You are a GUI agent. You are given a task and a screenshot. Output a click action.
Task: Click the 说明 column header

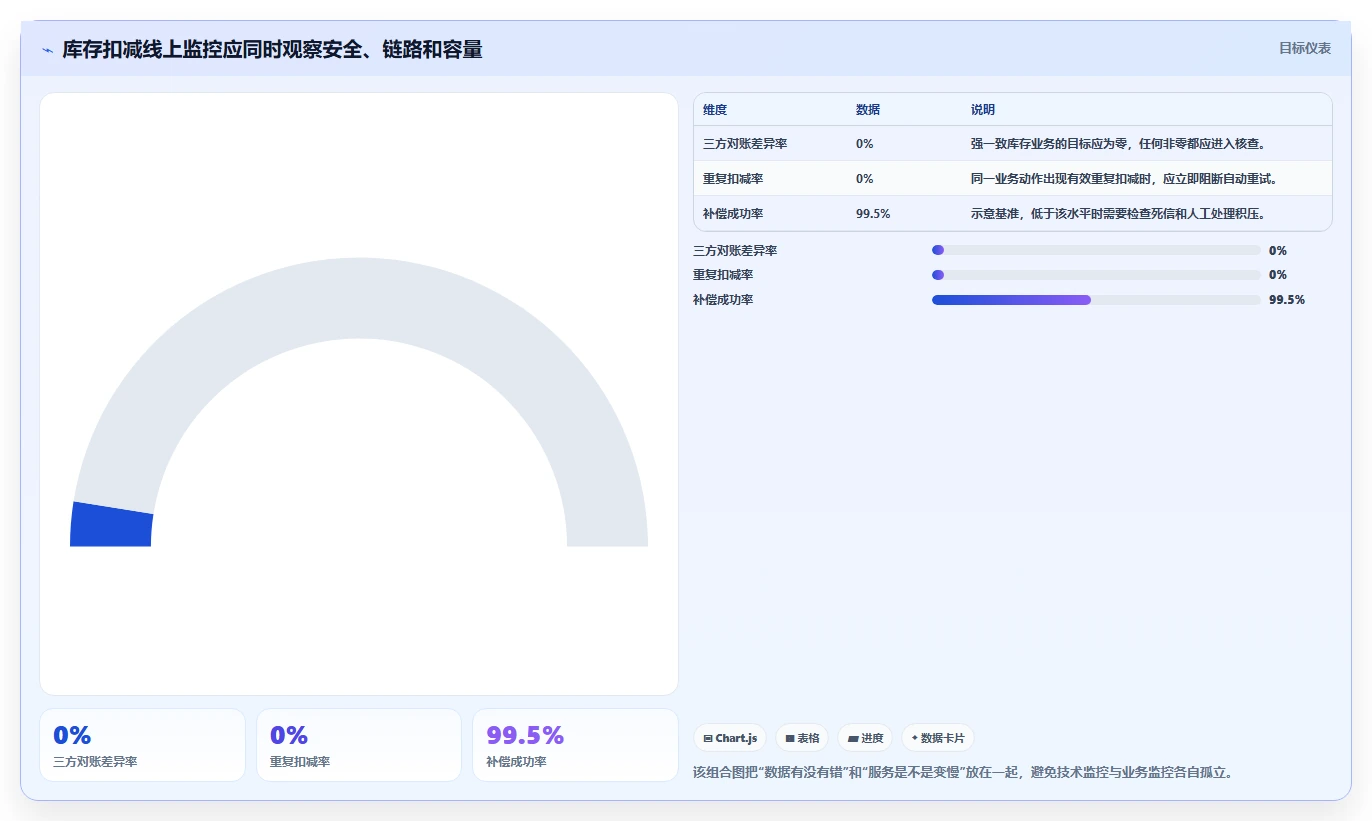tap(983, 110)
